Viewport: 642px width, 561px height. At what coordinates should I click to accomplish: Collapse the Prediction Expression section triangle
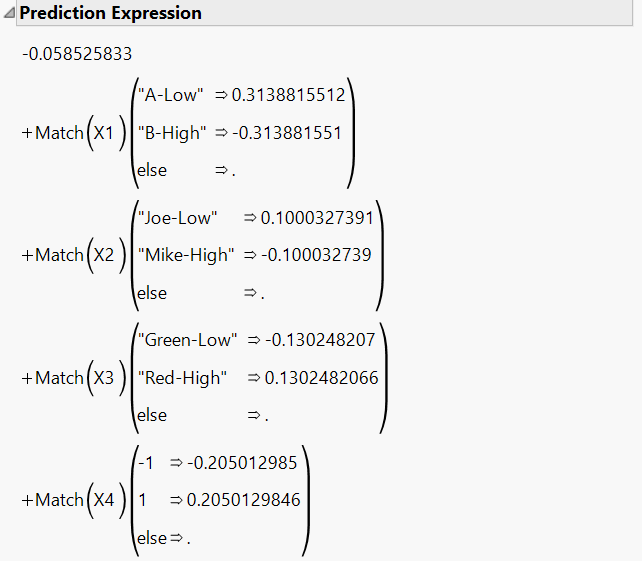9,13
